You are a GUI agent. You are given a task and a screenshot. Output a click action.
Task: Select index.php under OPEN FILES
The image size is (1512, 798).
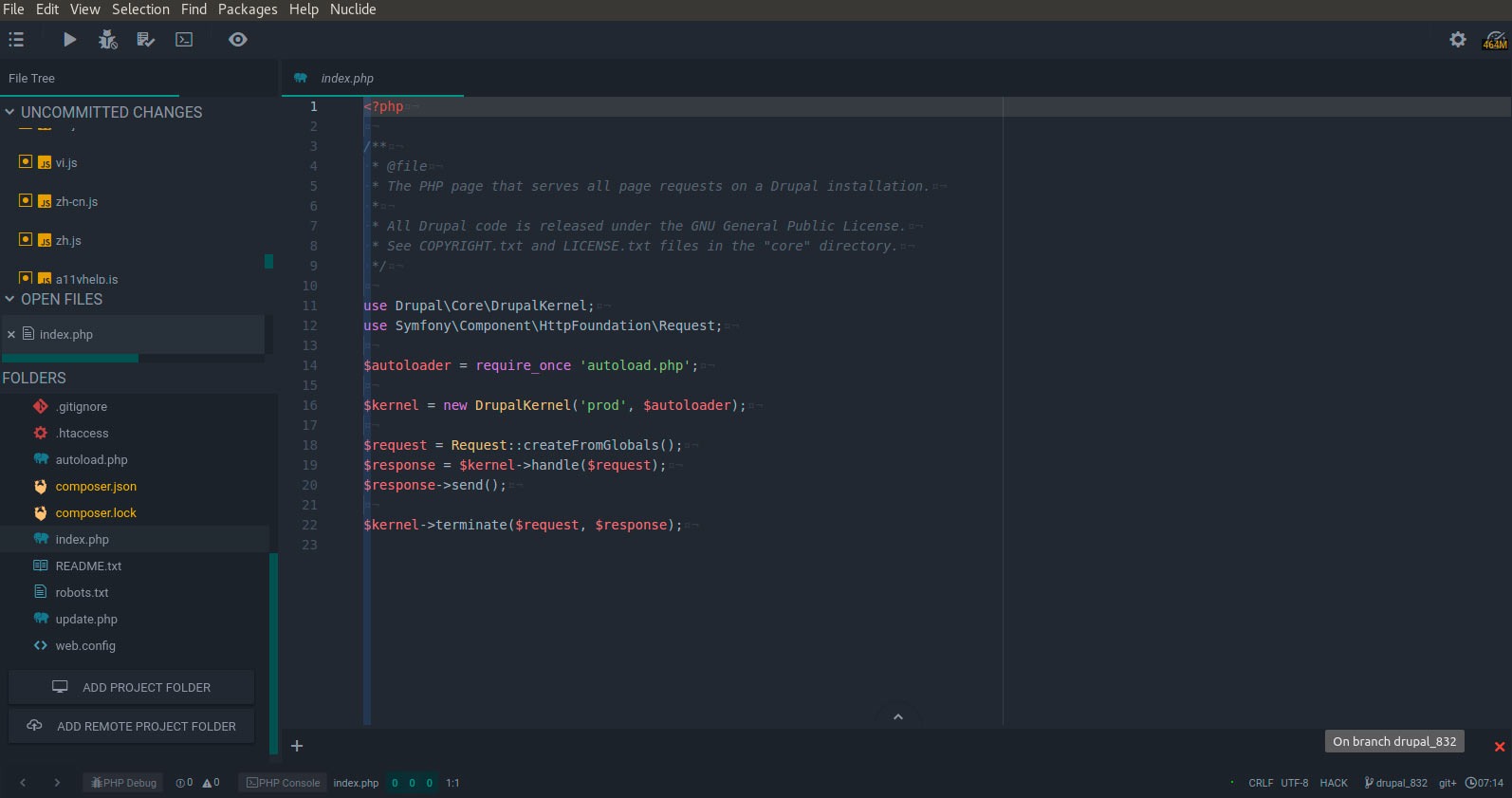coord(133,334)
